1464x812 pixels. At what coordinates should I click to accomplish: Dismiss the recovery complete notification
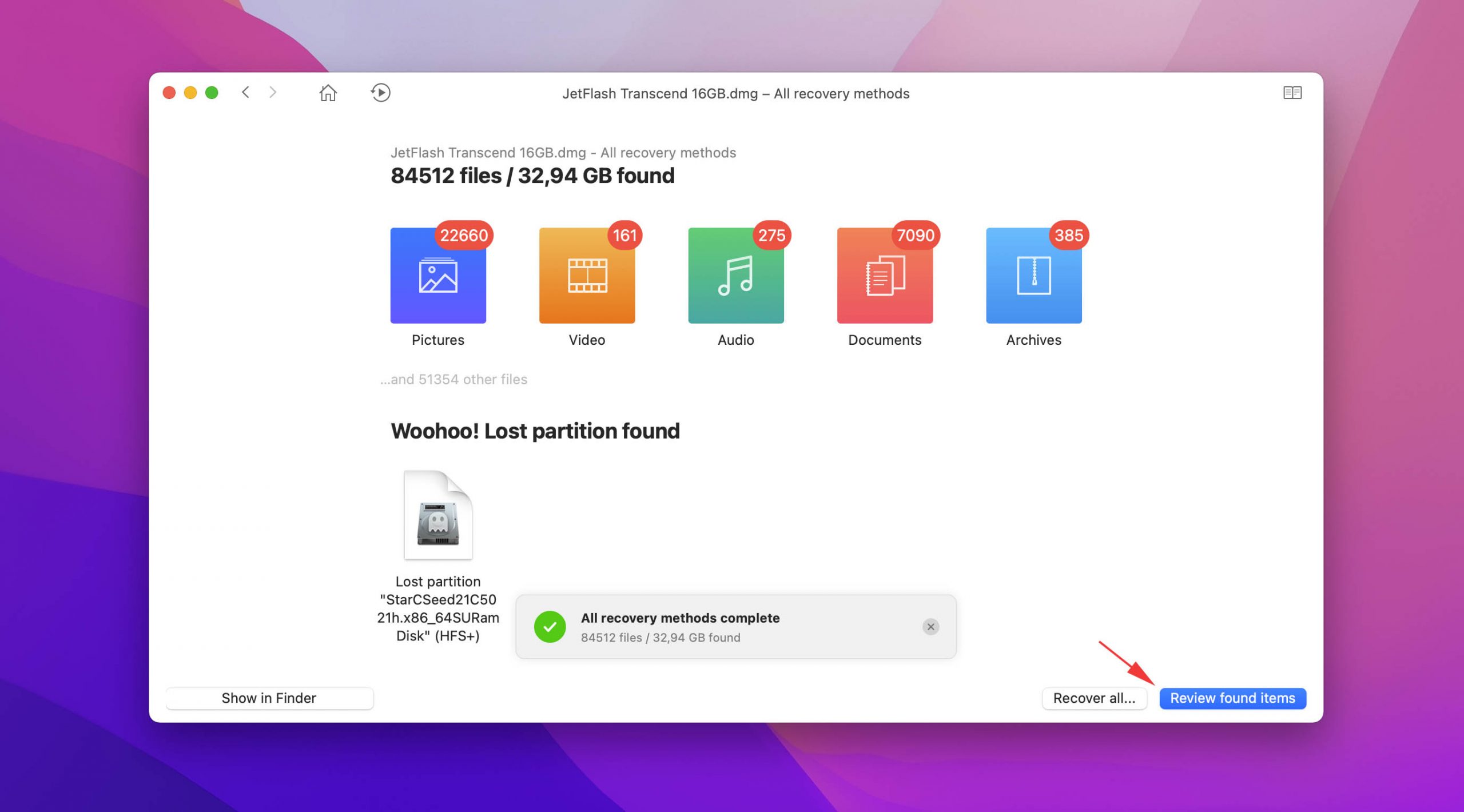930,627
